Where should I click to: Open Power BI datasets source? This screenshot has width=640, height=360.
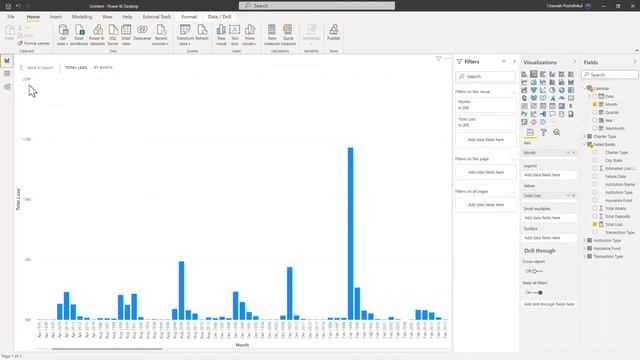(97, 35)
